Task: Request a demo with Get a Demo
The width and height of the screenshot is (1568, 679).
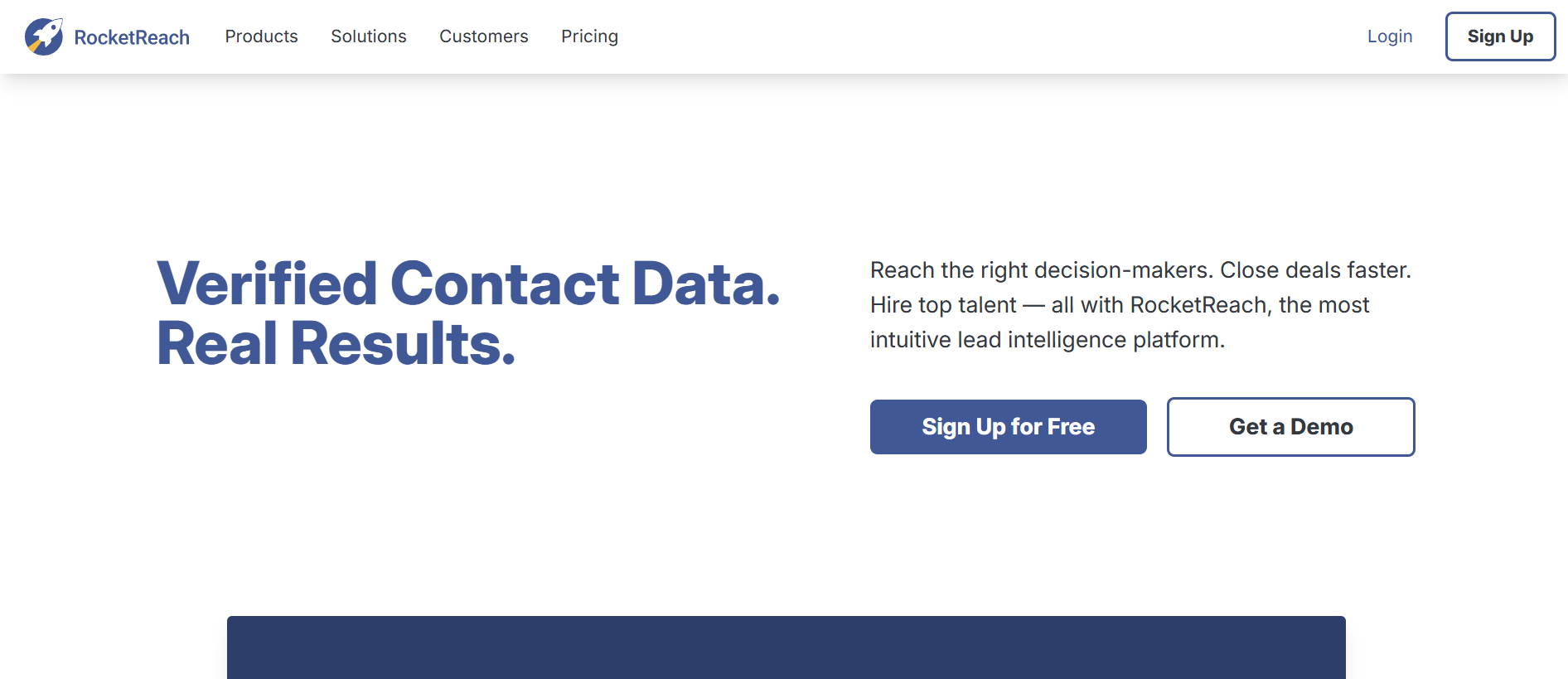Action: click(1290, 427)
